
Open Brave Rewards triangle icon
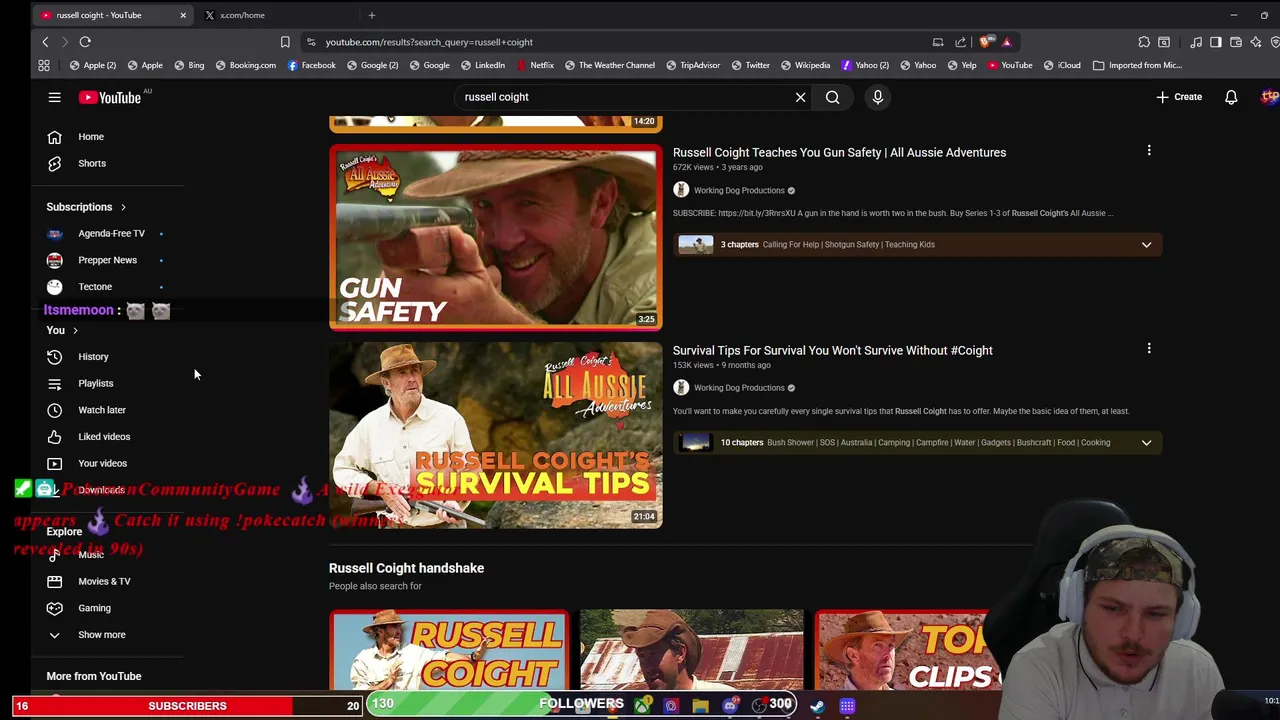pyautogui.click(x=1007, y=42)
